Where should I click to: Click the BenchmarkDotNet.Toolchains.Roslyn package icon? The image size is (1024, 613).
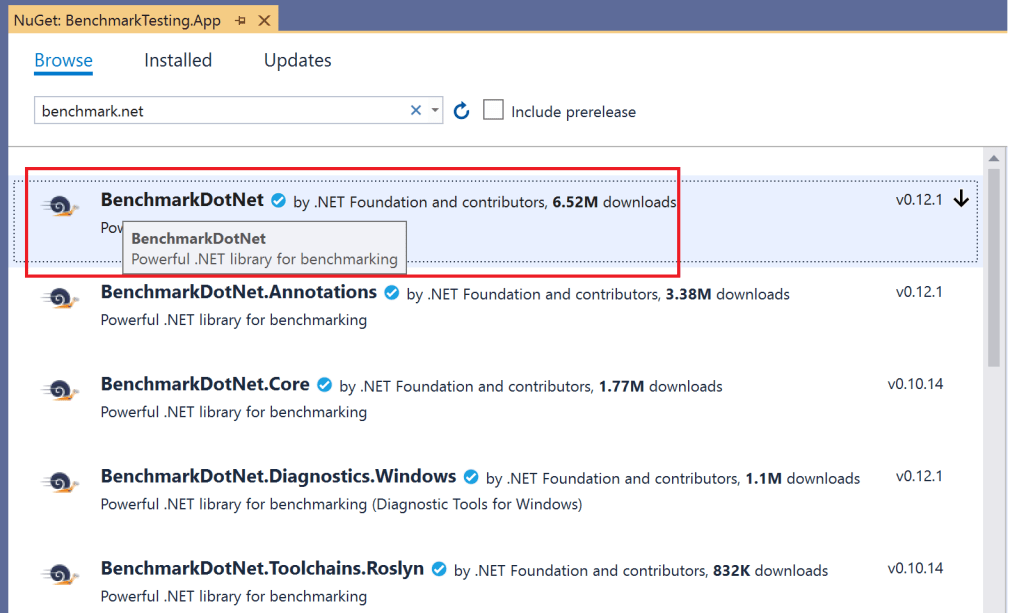point(60,575)
